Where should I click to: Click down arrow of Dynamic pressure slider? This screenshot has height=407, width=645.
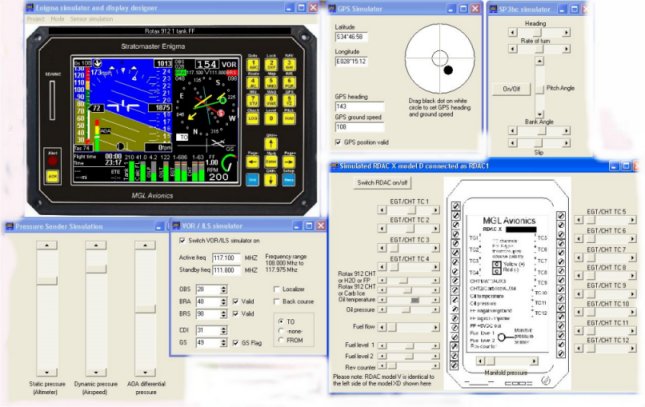(96, 372)
